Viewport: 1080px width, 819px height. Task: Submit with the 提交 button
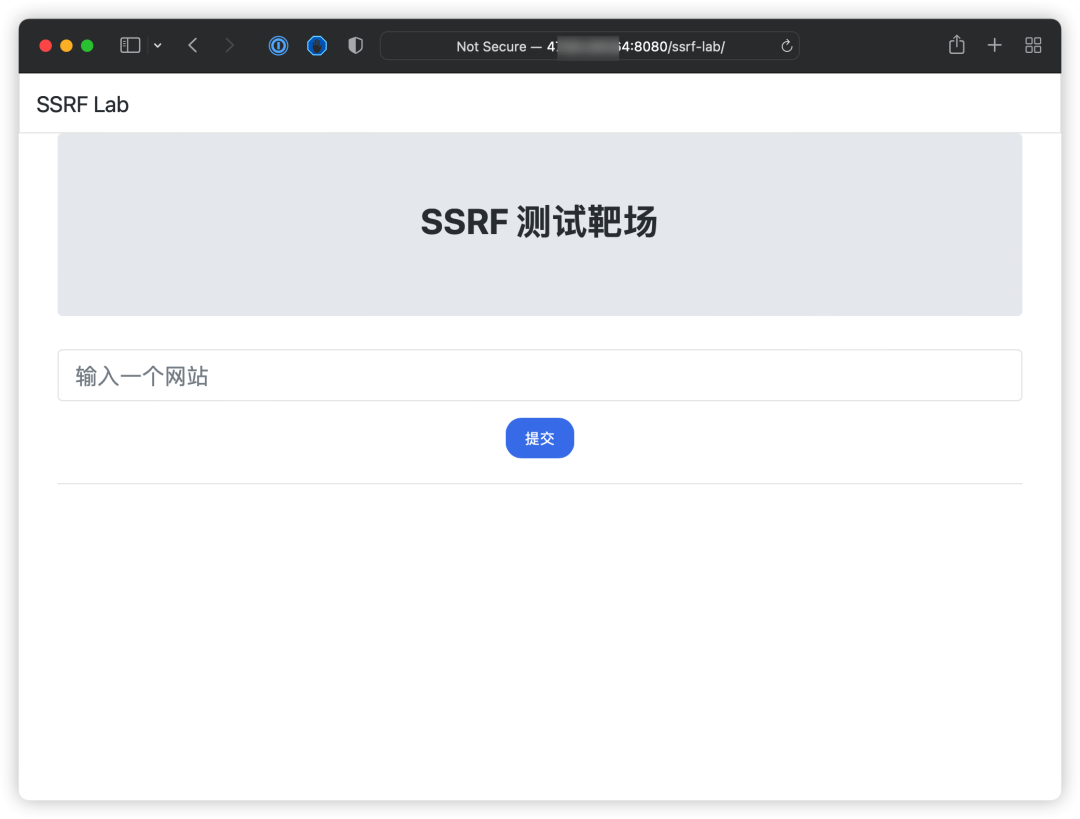coord(540,438)
